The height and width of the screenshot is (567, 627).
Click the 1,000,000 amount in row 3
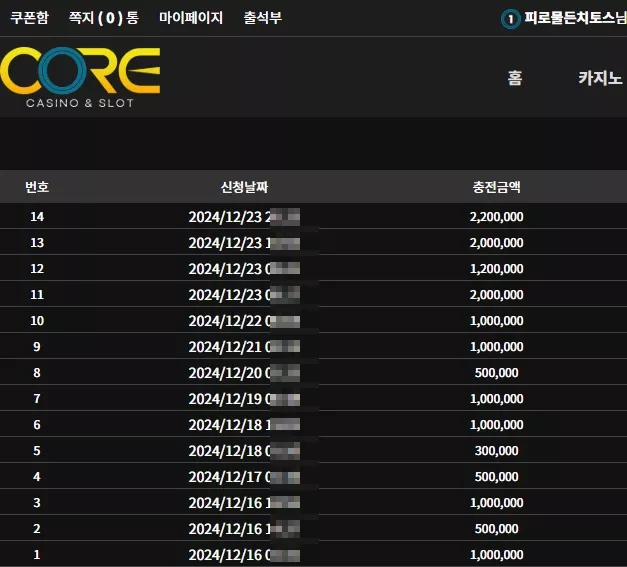pyautogui.click(x=496, y=502)
